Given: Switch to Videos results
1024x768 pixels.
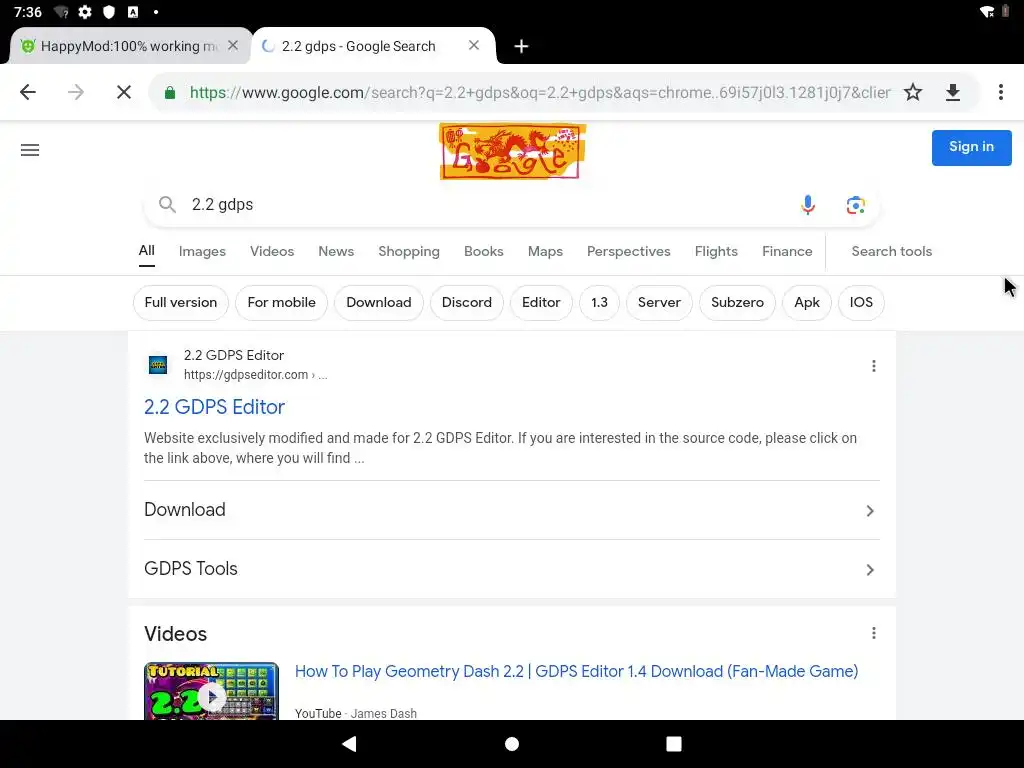Looking at the screenshot, I should 272,251.
